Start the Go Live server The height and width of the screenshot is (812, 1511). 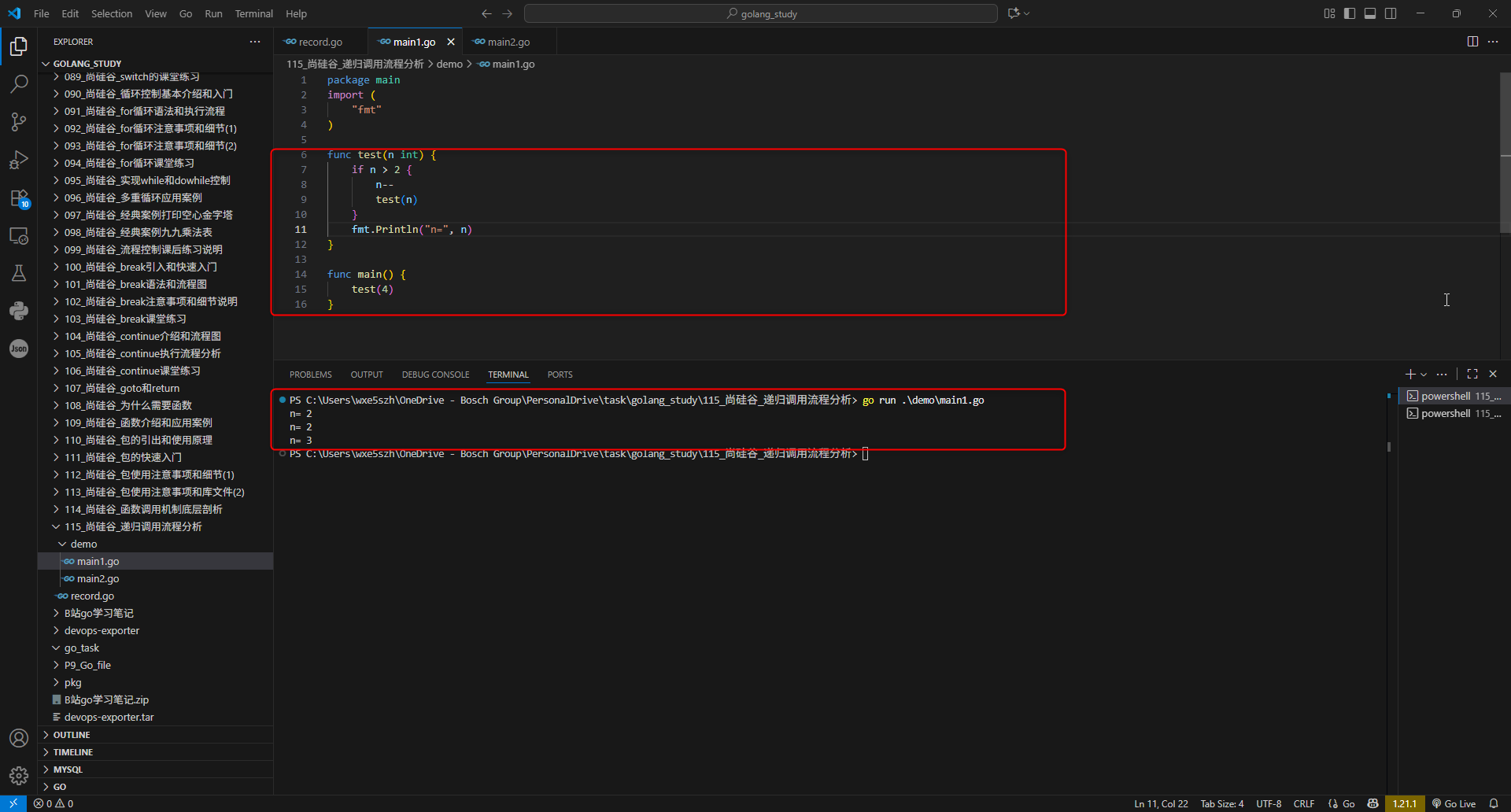click(x=1454, y=803)
